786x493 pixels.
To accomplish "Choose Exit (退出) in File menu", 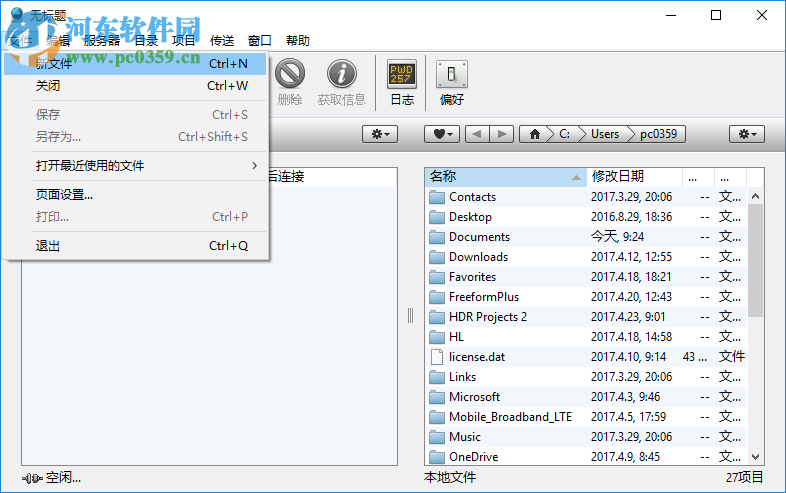I will tap(135, 246).
